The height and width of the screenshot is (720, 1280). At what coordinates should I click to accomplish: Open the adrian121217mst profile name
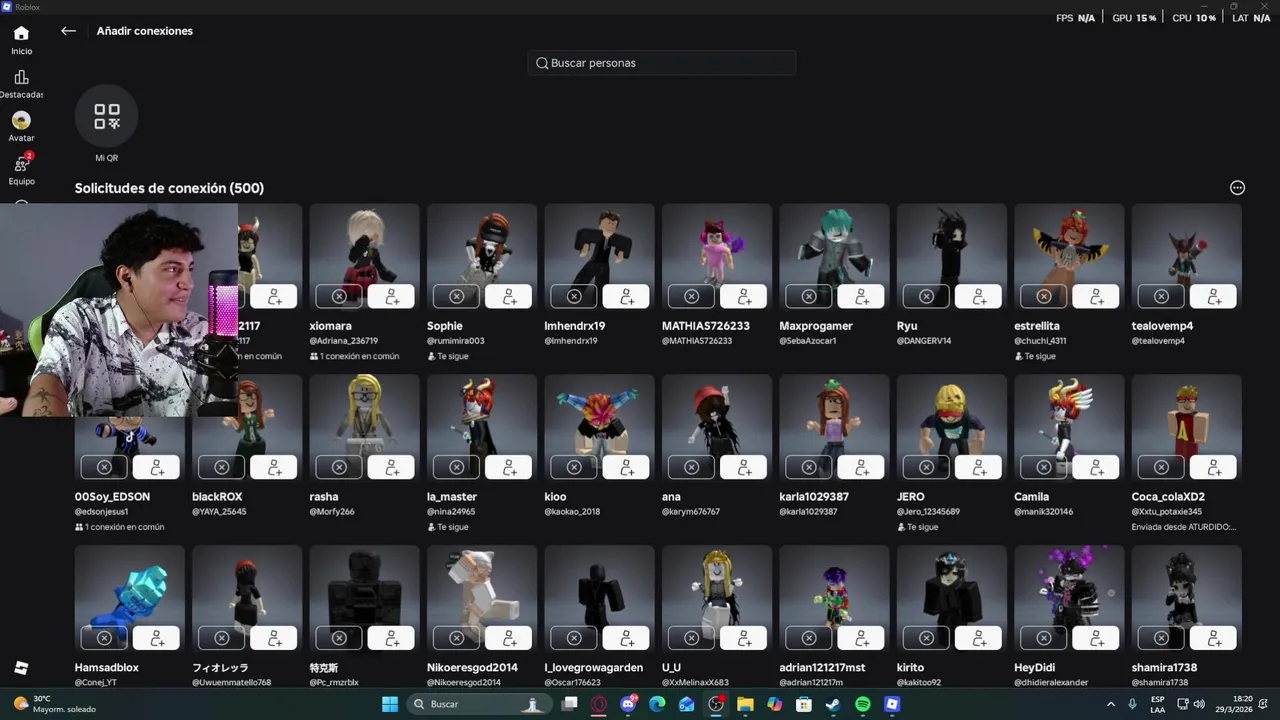coord(822,668)
